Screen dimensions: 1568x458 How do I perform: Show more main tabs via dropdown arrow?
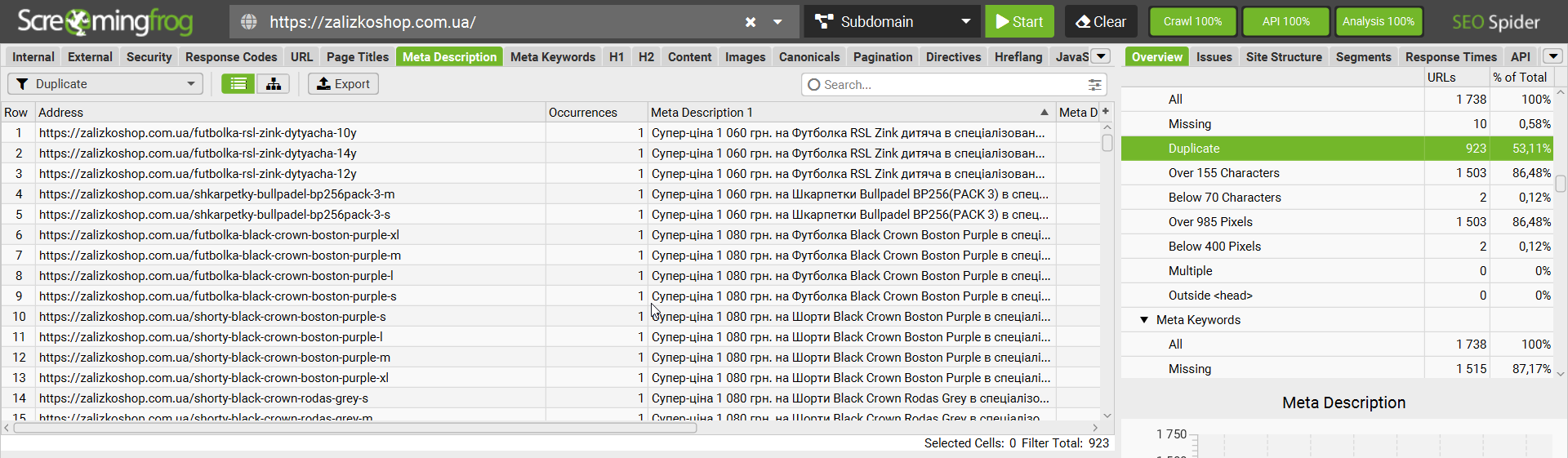coord(1101,56)
